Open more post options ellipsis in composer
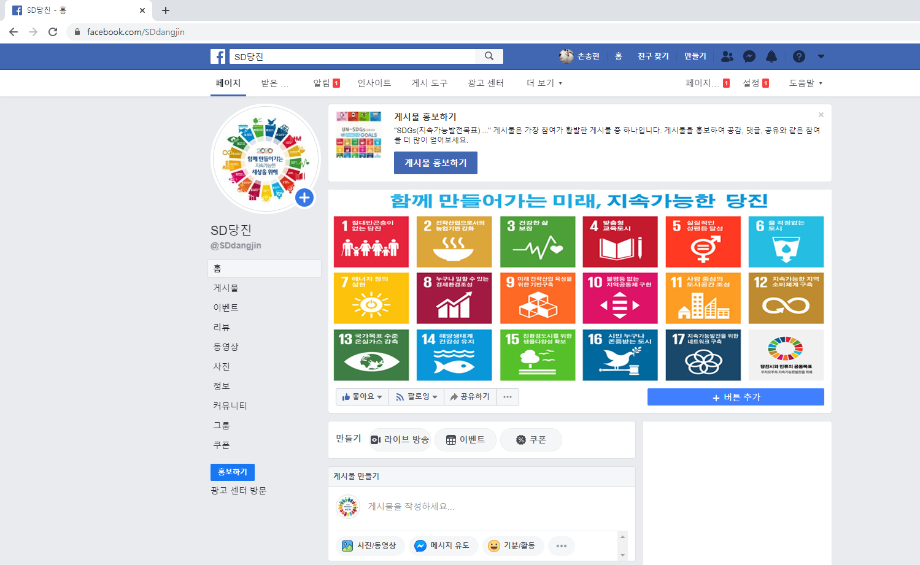This screenshot has width=920, height=565. click(x=562, y=546)
